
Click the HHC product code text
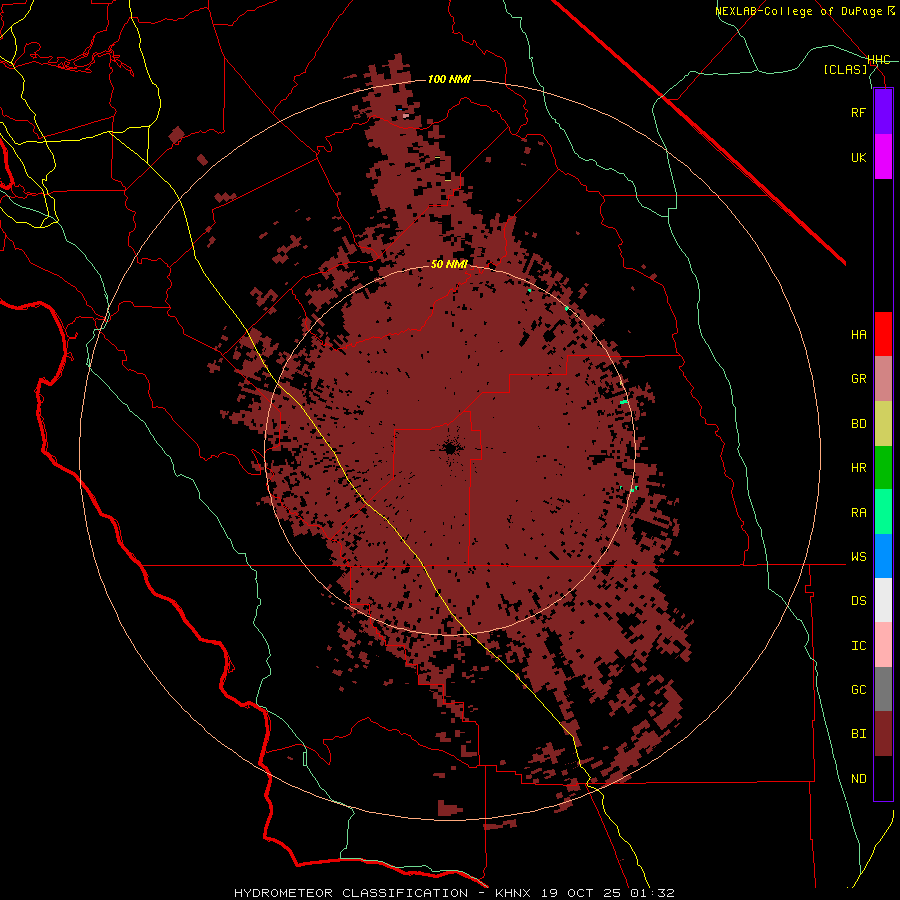click(879, 60)
